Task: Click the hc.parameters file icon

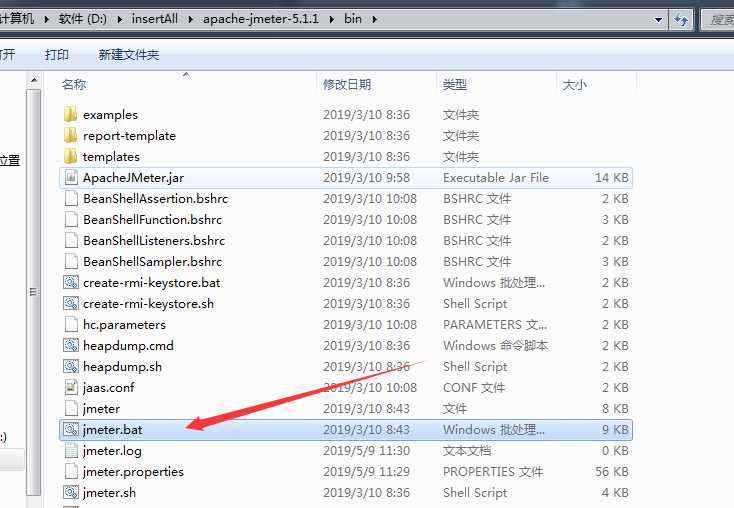Action: (x=71, y=324)
